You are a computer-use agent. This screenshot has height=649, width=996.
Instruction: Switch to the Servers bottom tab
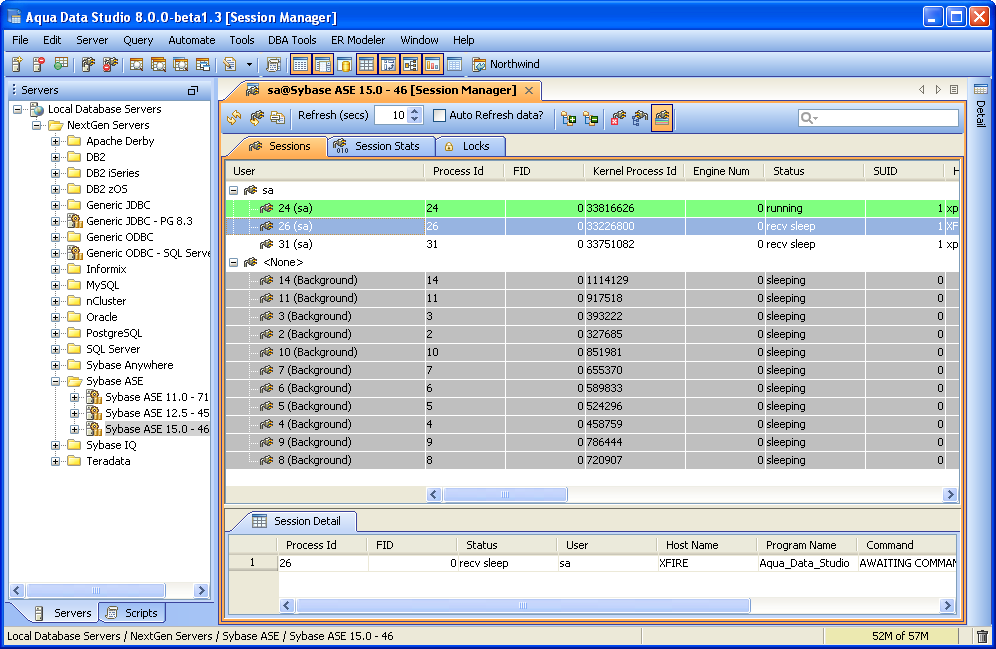coord(63,613)
